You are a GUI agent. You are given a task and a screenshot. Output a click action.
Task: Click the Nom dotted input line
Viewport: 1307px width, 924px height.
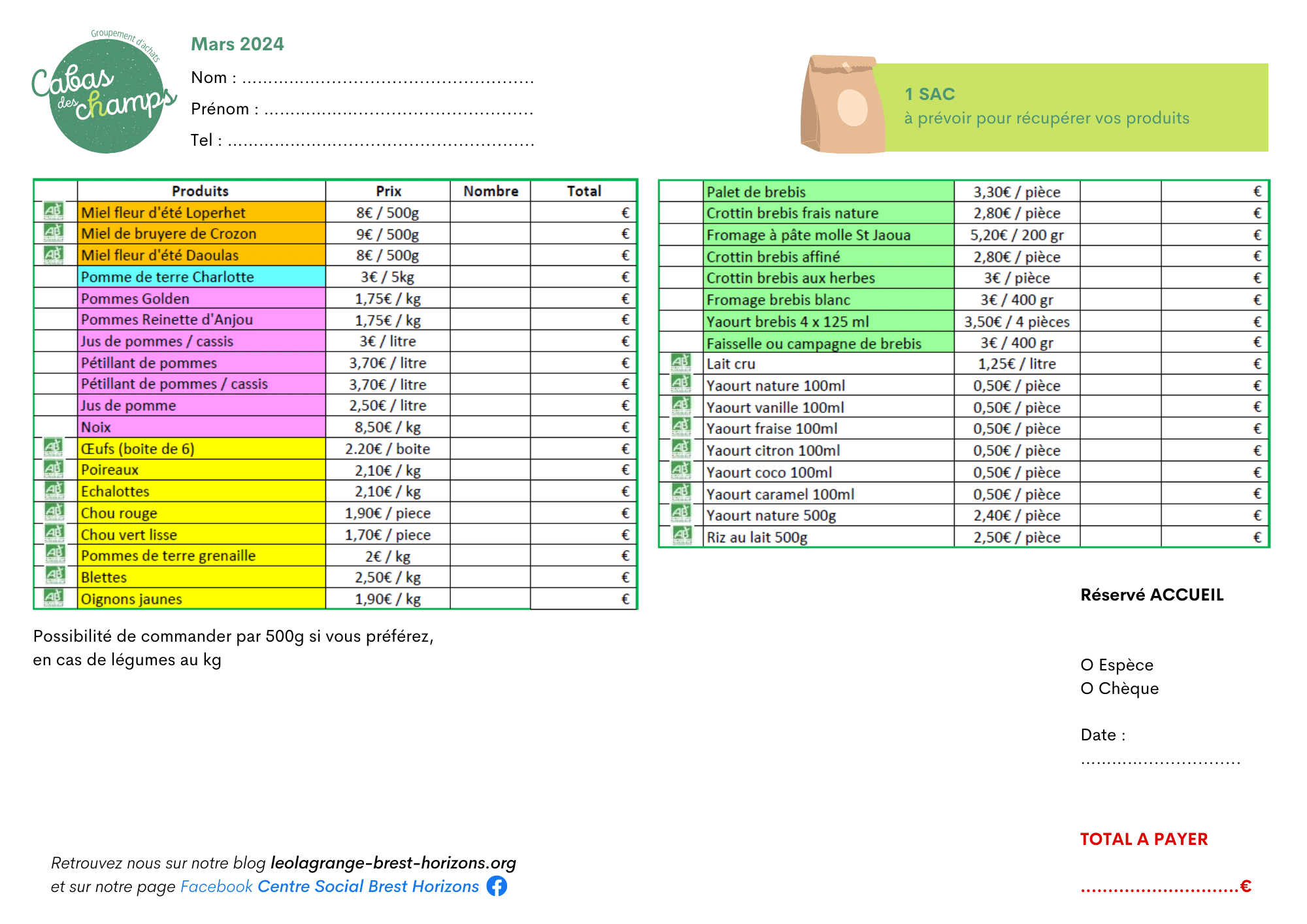(x=388, y=81)
